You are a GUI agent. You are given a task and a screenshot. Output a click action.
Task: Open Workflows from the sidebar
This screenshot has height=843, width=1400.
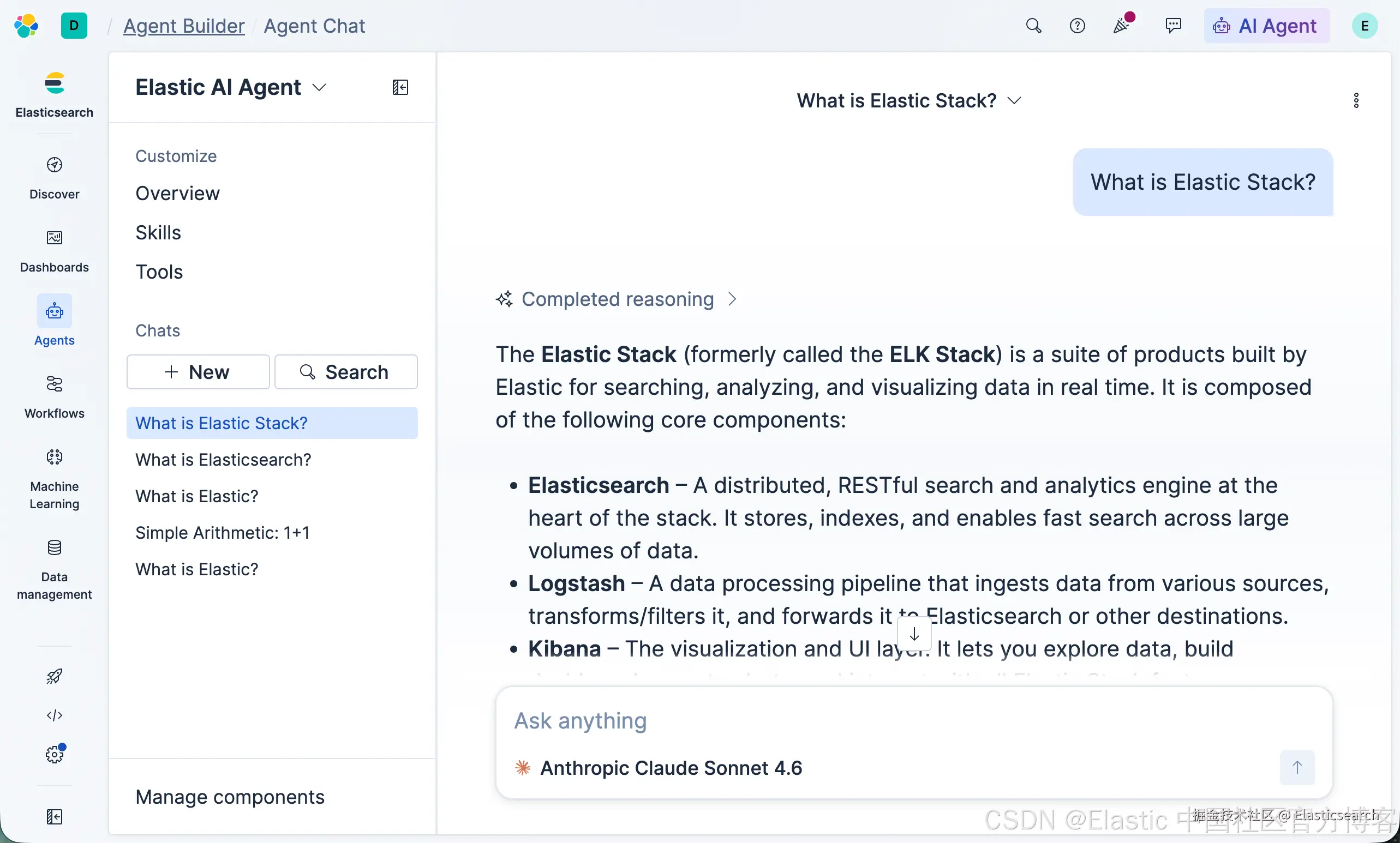(55, 398)
